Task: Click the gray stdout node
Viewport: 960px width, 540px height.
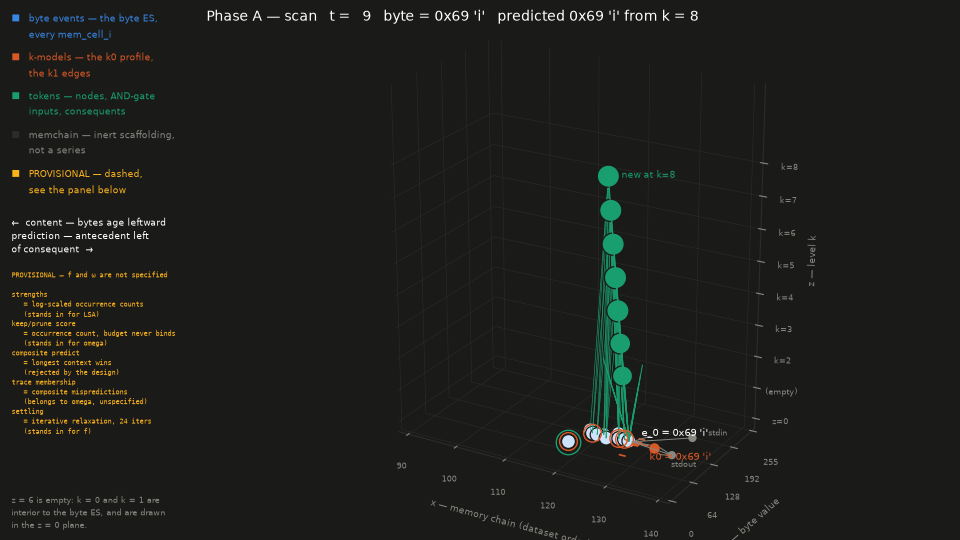Action: point(672,455)
